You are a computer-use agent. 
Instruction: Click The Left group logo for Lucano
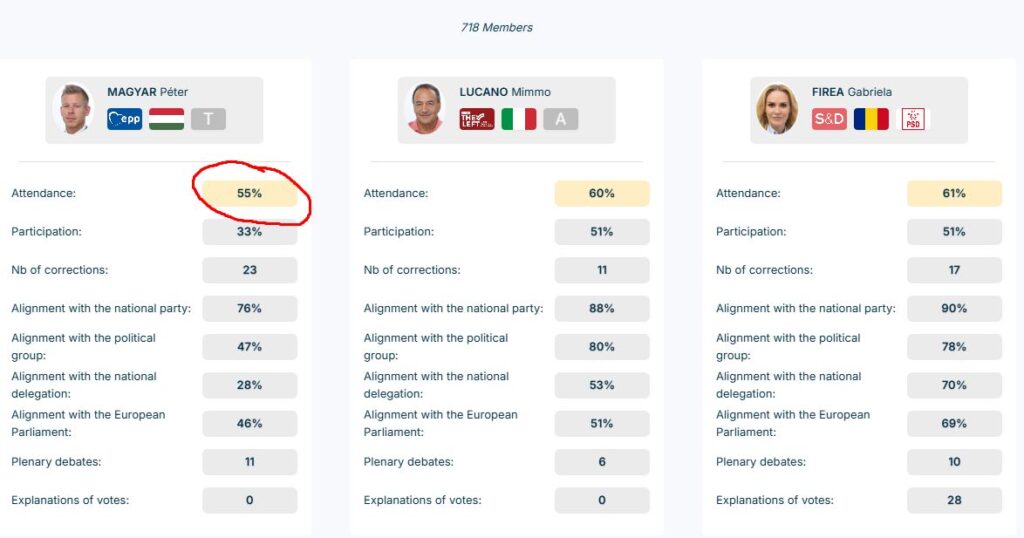point(477,120)
